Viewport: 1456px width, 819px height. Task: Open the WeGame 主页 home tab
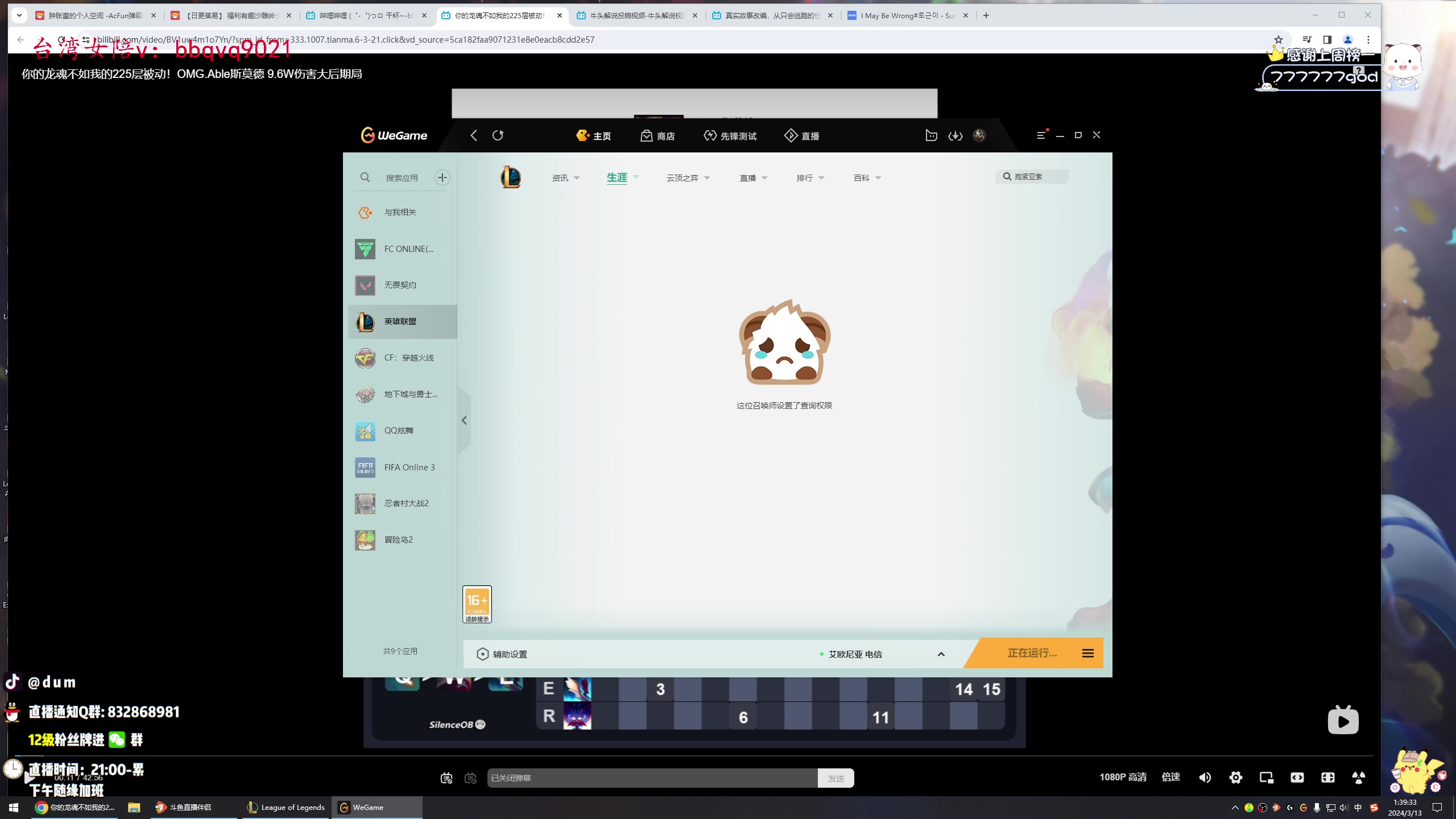[593, 136]
